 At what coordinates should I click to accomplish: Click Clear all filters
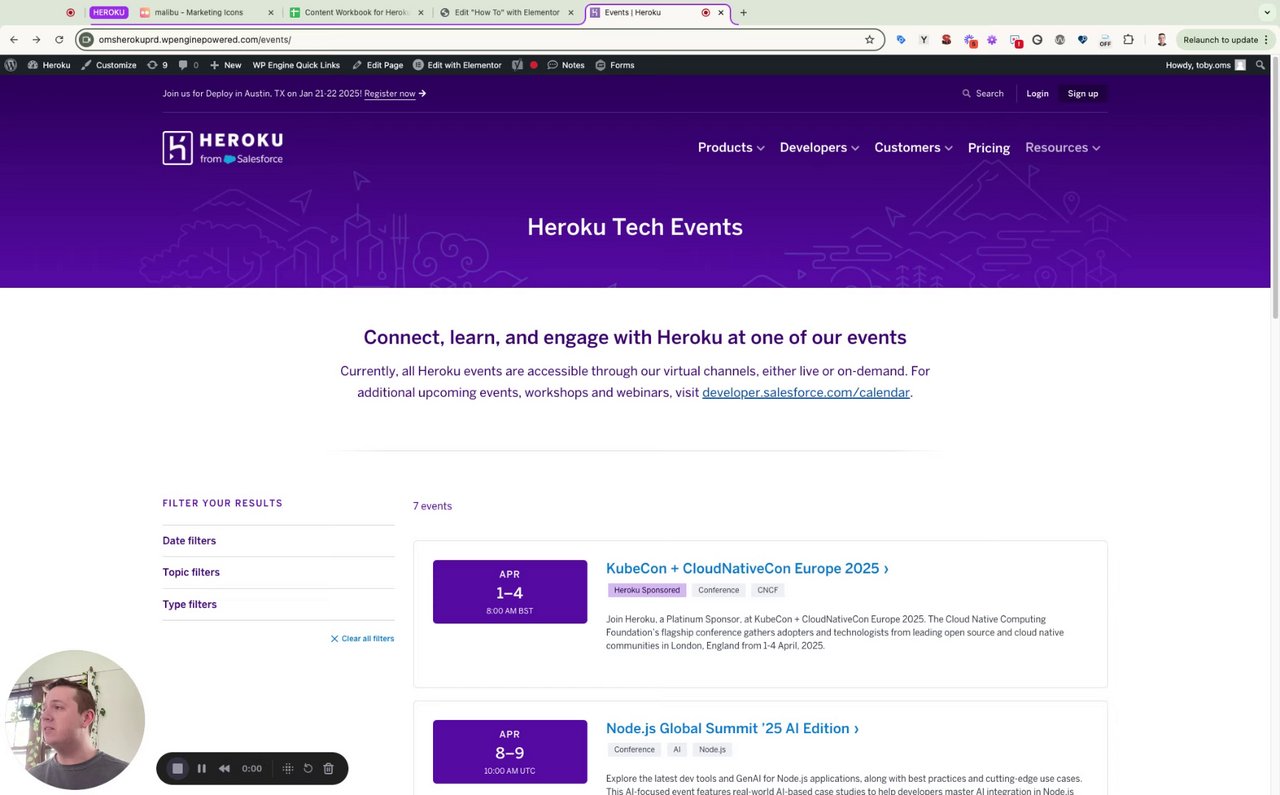coord(362,639)
